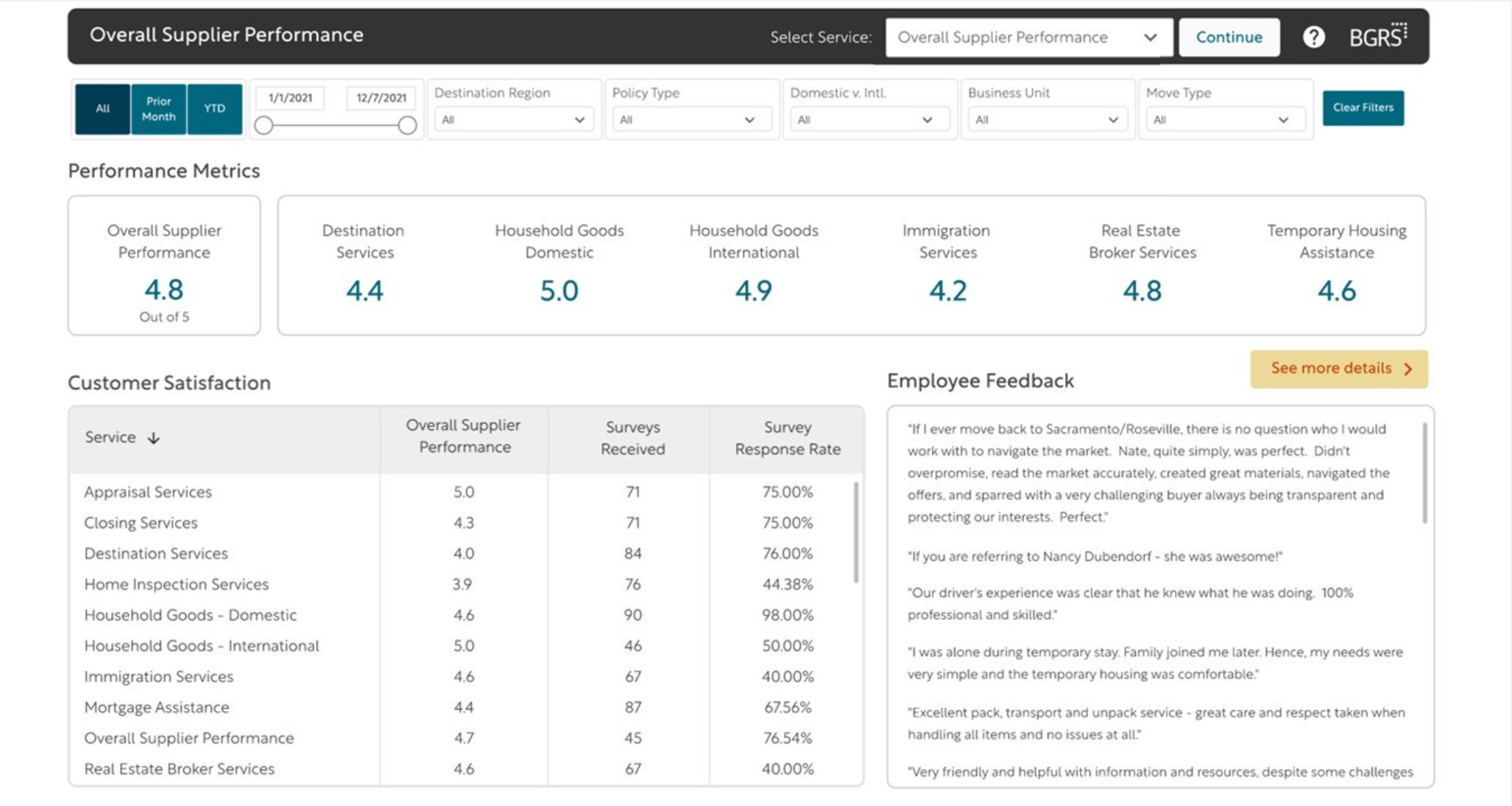This screenshot has height=806, width=1512.
Task: Select the All time period filter
Action: click(102, 108)
